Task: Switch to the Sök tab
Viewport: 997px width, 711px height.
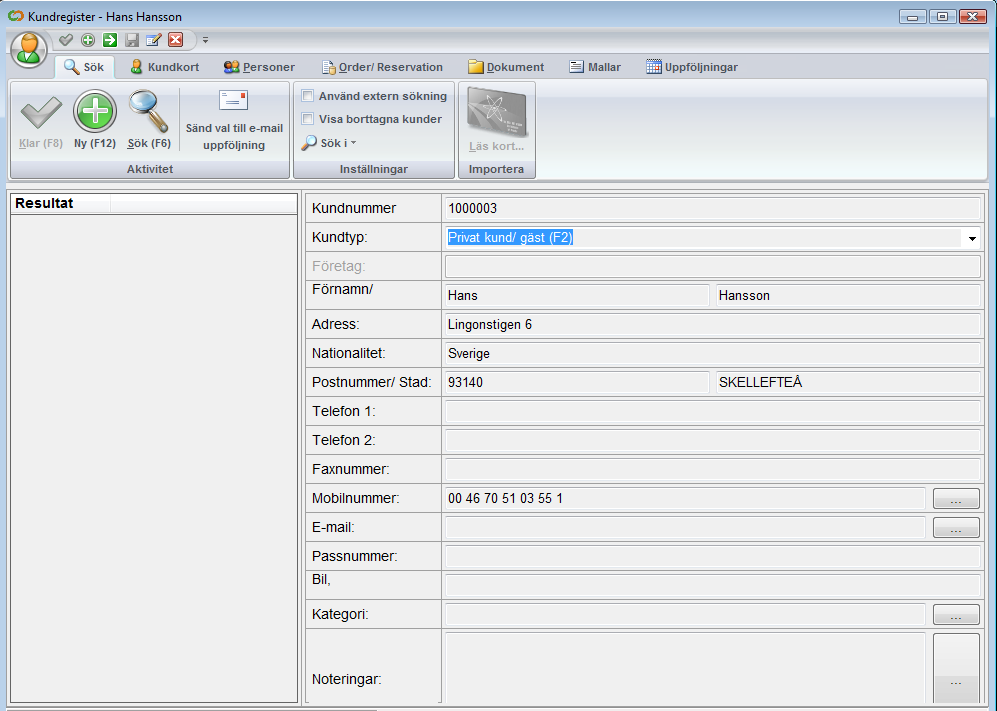Action: [85, 67]
